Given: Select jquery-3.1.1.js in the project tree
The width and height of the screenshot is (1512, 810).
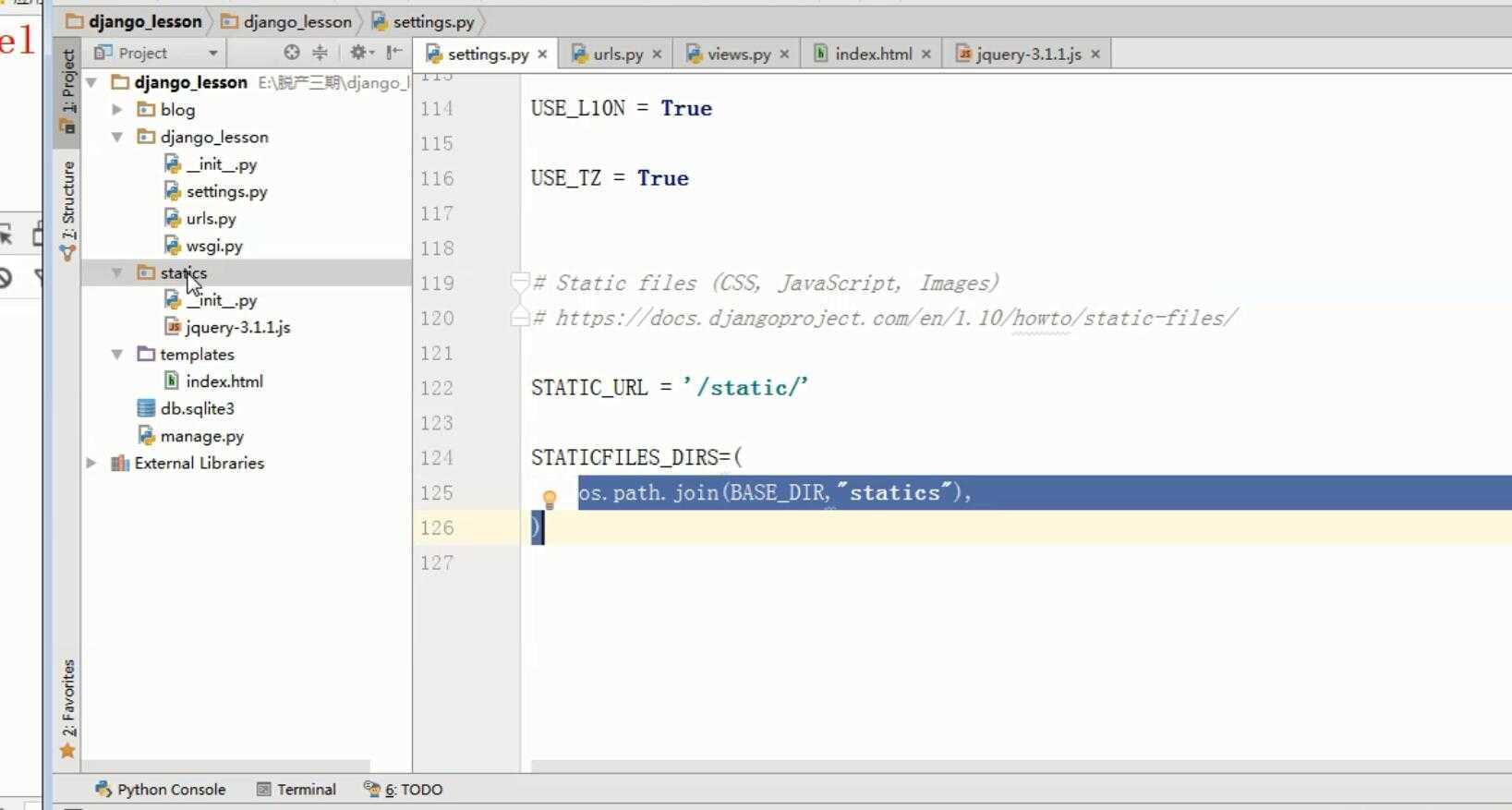Looking at the screenshot, I should (x=237, y=327).
